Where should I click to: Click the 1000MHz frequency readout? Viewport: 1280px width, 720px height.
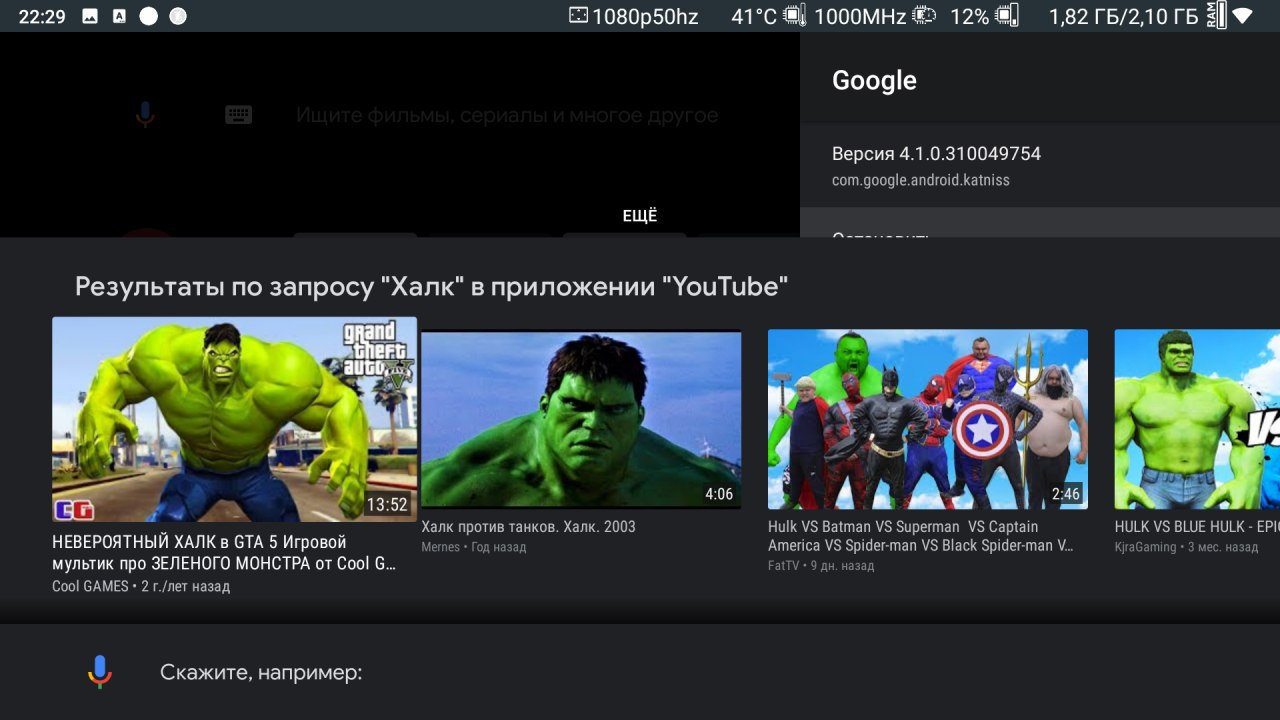(860, 16)
